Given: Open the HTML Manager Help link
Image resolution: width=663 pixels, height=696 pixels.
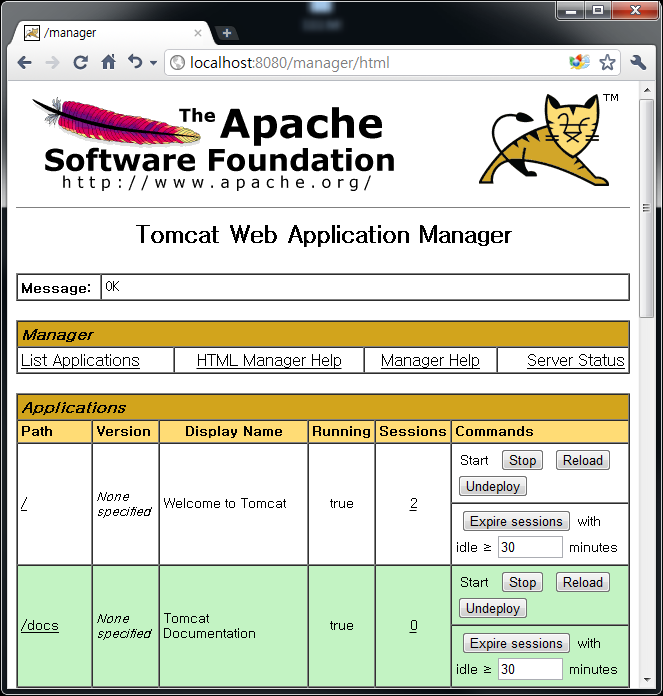Looking at the screenshot, I should pos(269,360).
